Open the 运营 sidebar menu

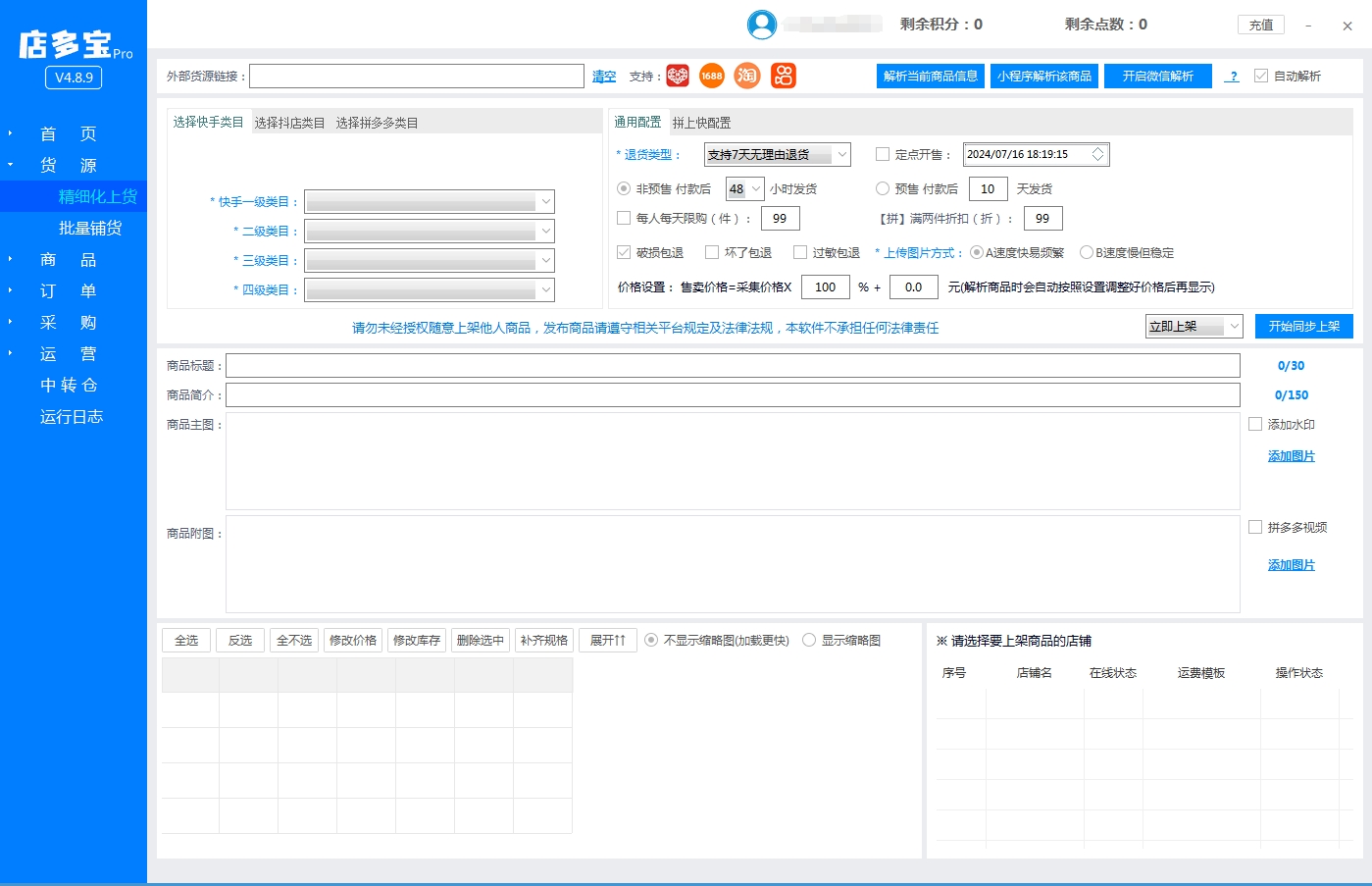point(68,353)
